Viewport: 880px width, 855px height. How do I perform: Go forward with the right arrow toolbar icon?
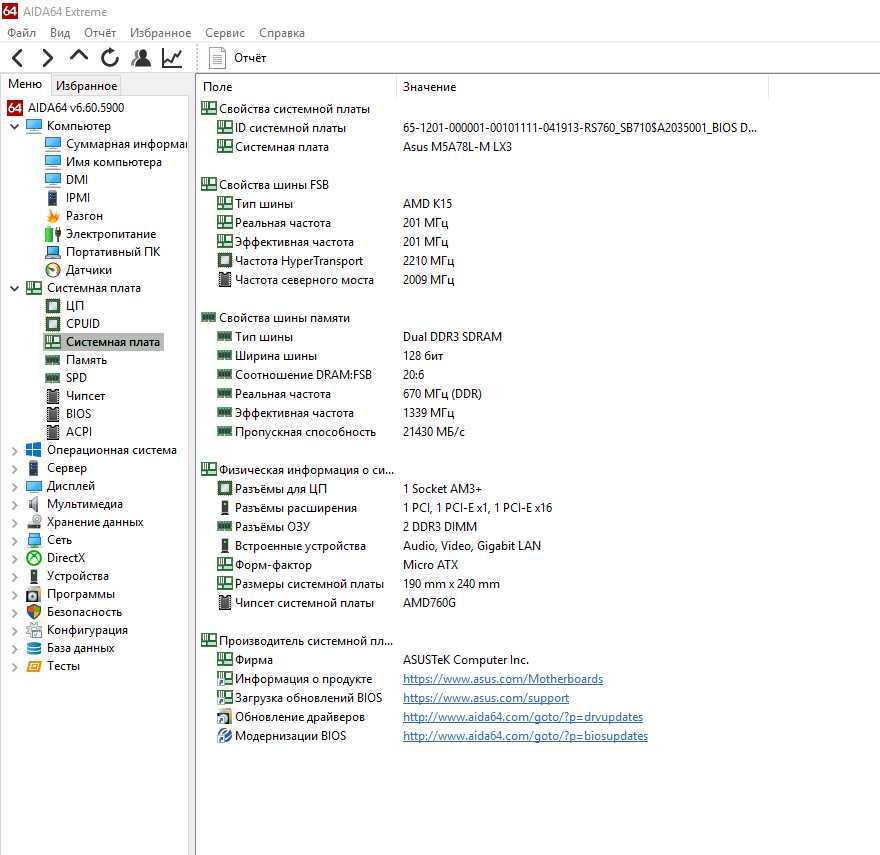[48, 58]
